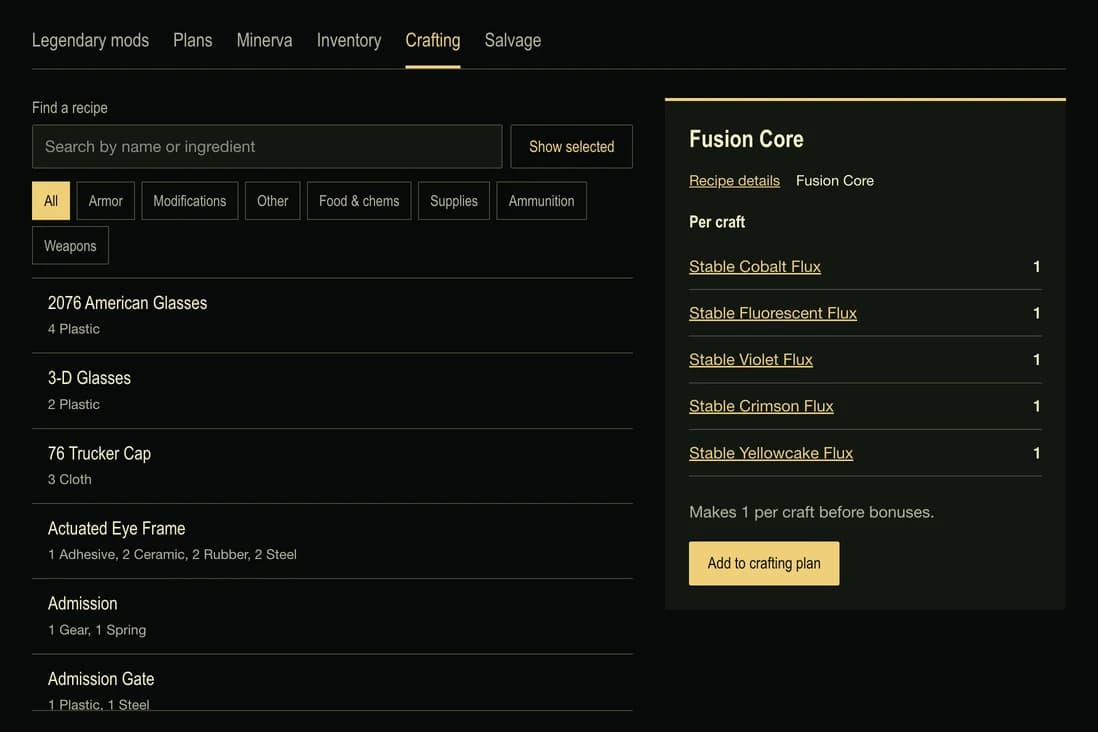Pick the Admission Gate recipe
Screen dimensions: 1098x732
[x=332, y=684]
